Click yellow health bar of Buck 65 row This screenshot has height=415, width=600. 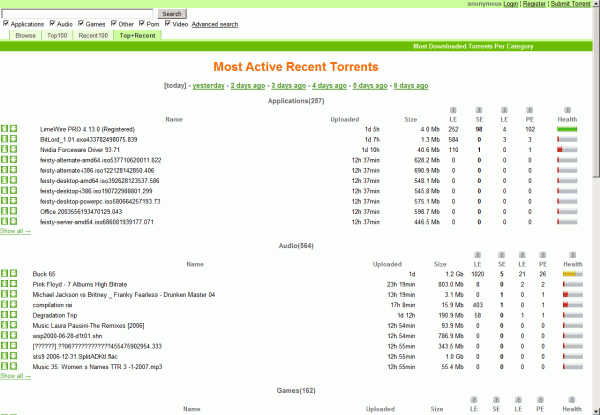tap(573, 274)
